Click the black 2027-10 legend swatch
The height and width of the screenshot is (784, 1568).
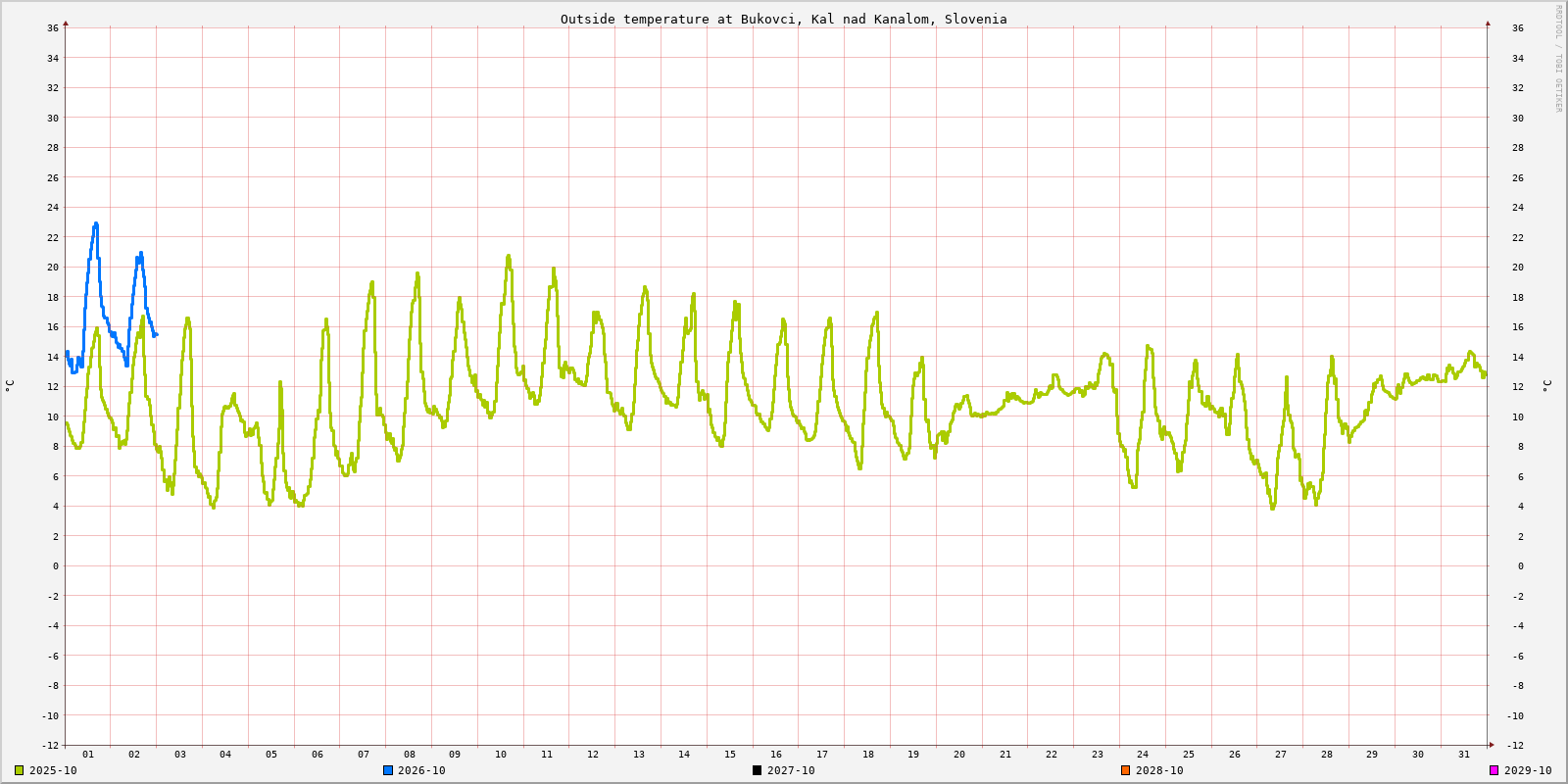(x=757, y=770)
